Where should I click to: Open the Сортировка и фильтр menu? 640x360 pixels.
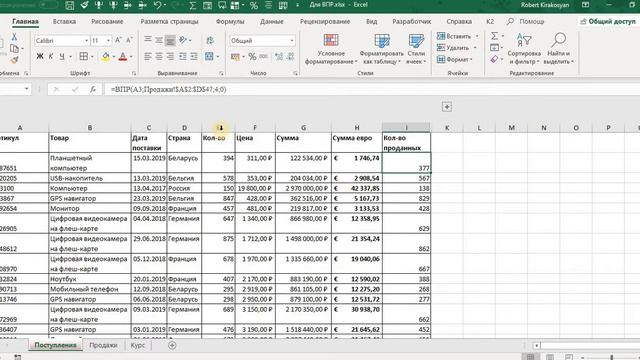524,49
